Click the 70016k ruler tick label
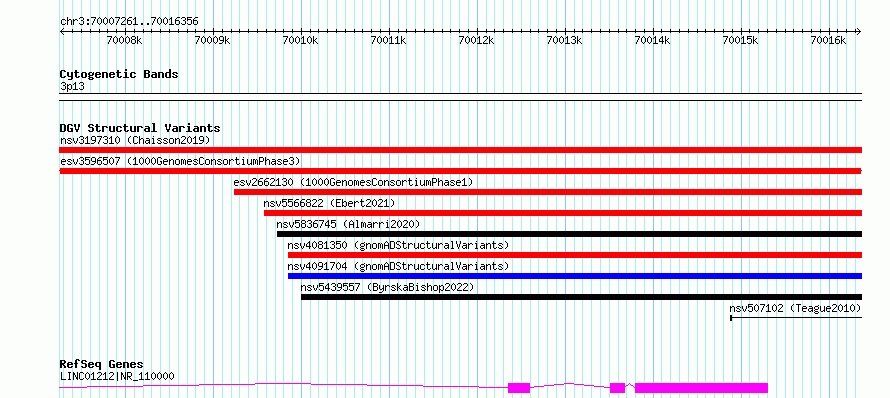Viewport: 890px width, 398px height. coord(829,40)
